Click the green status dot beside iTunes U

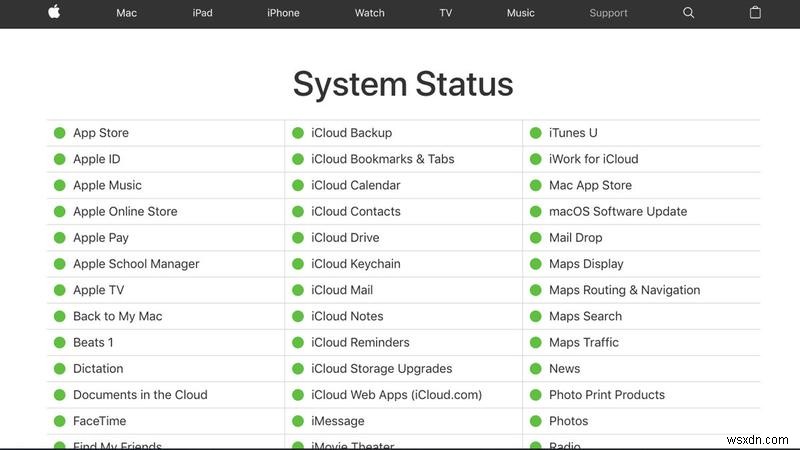[535, 133]
